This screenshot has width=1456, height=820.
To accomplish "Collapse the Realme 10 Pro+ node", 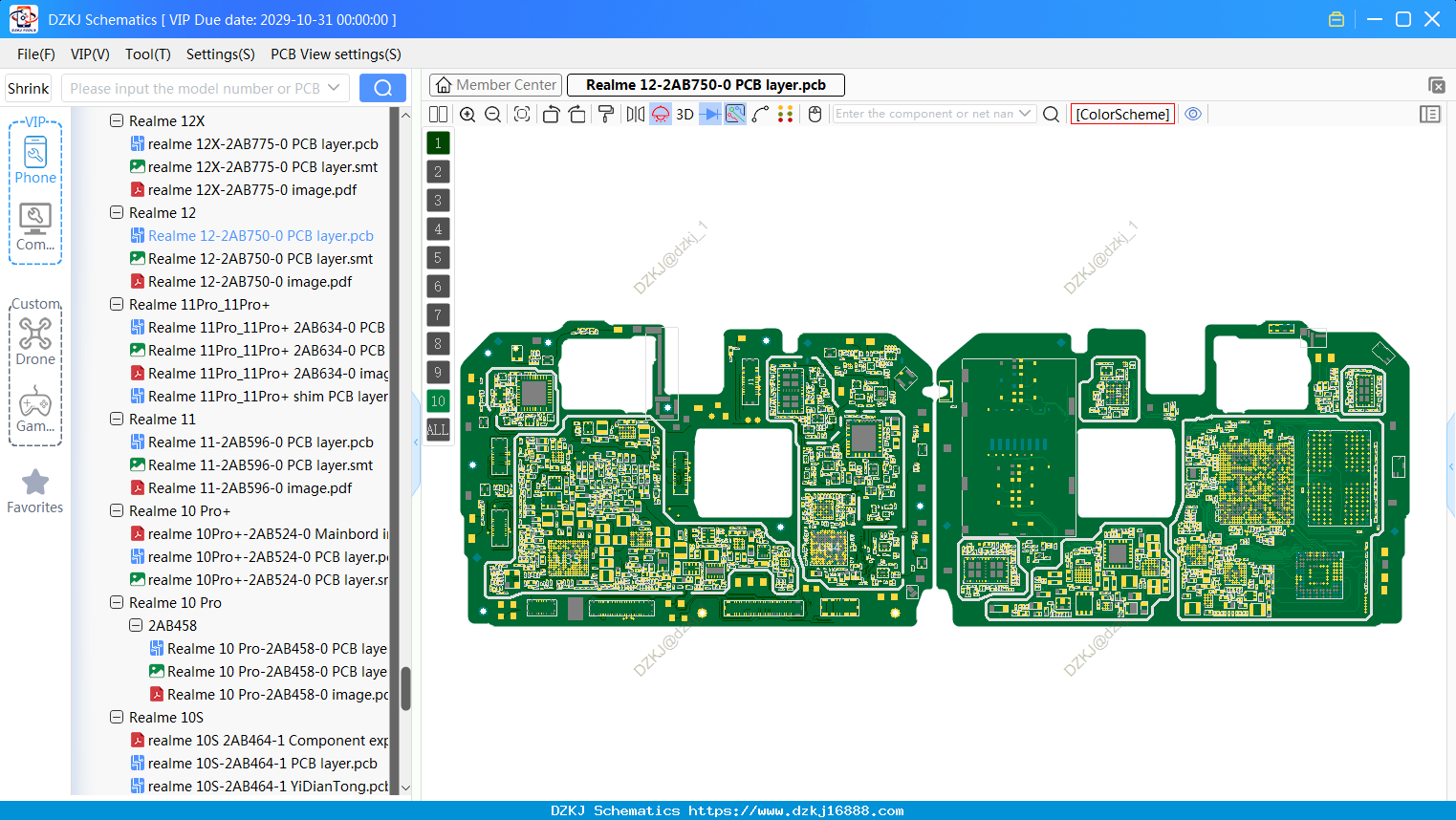I will click(117, 510).
